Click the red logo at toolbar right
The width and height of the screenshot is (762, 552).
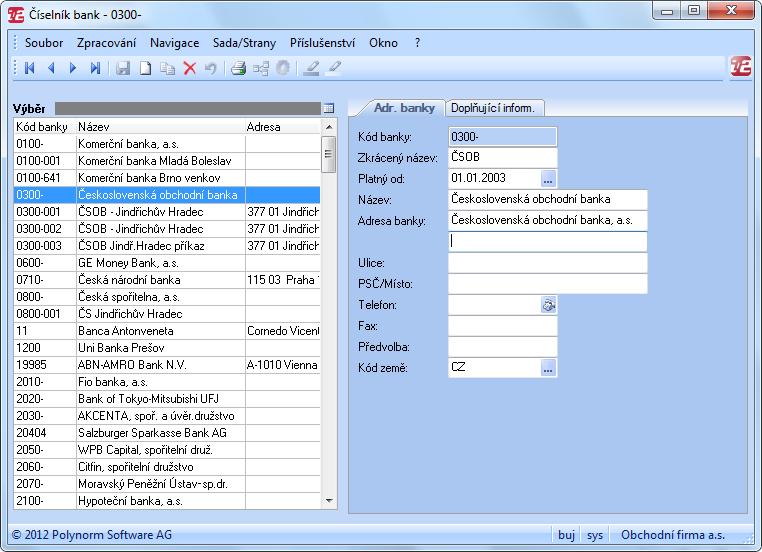pos(741,67)
